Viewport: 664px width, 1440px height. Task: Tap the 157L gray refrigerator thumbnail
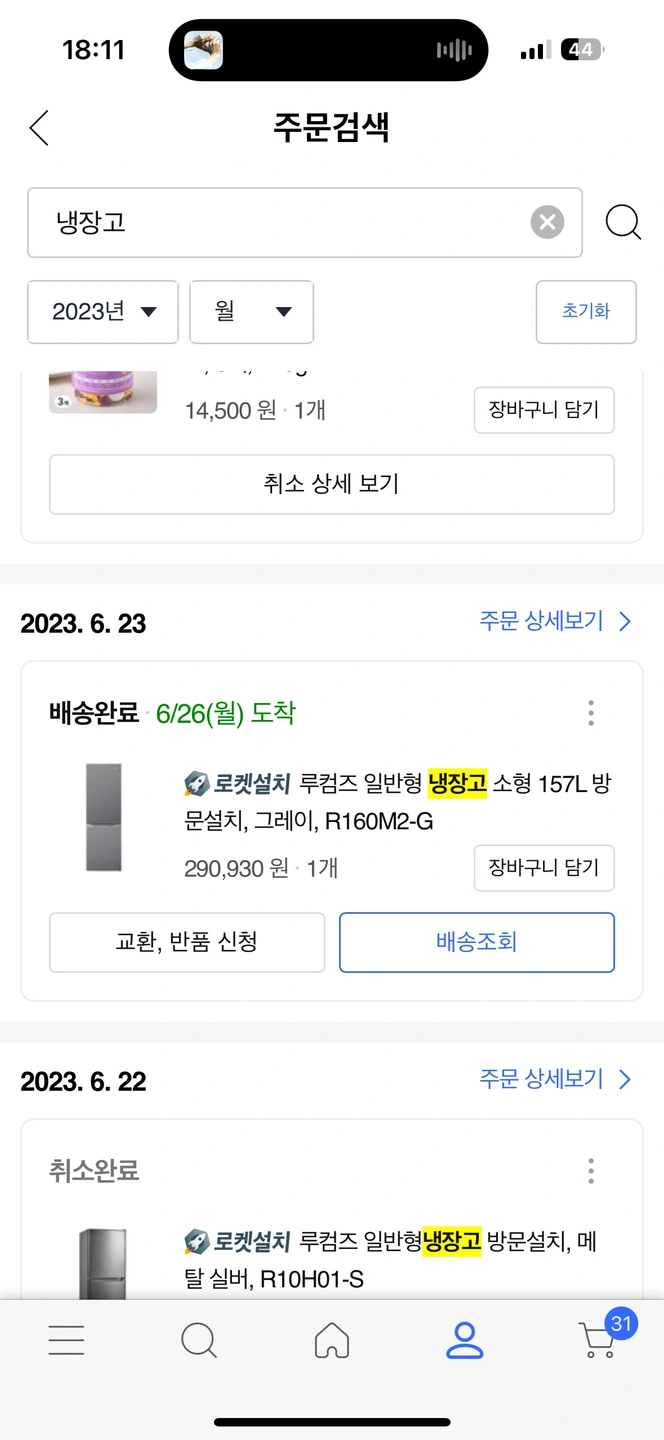[x=104, y=817]
